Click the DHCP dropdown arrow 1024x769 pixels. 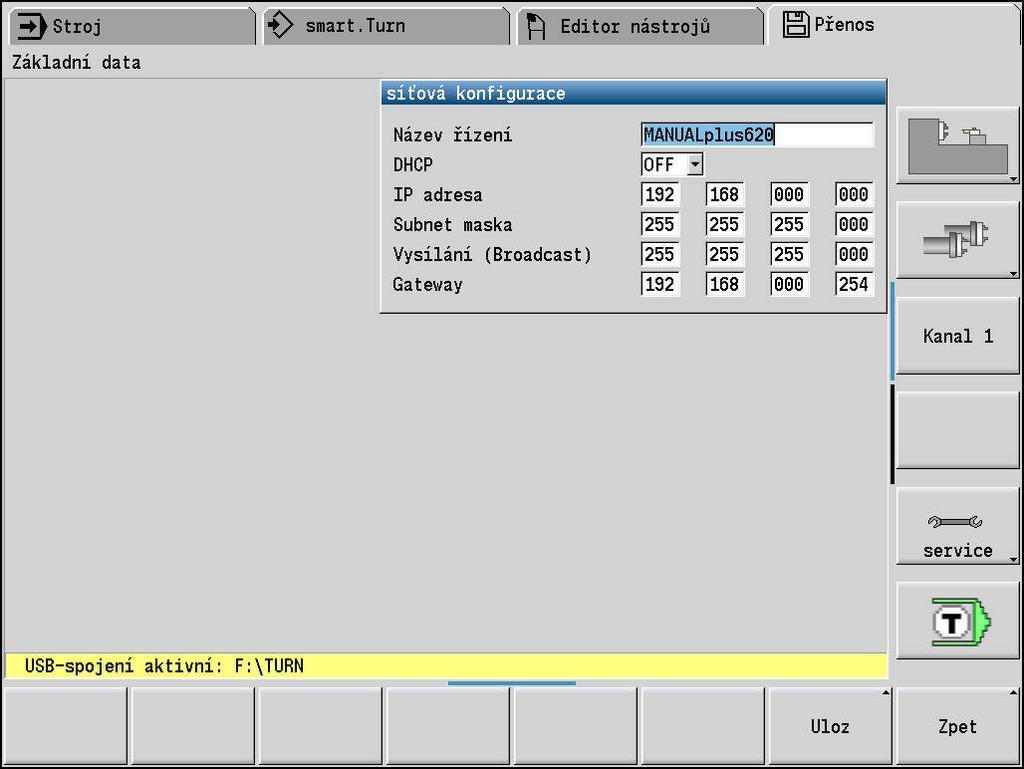pos(696,165)
